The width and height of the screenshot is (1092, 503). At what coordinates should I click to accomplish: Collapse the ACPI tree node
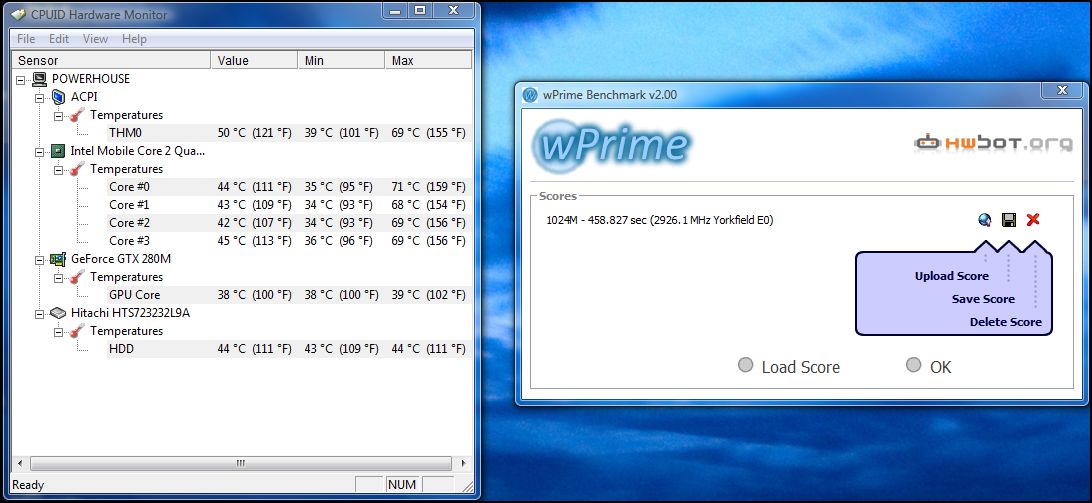point(40,97)
